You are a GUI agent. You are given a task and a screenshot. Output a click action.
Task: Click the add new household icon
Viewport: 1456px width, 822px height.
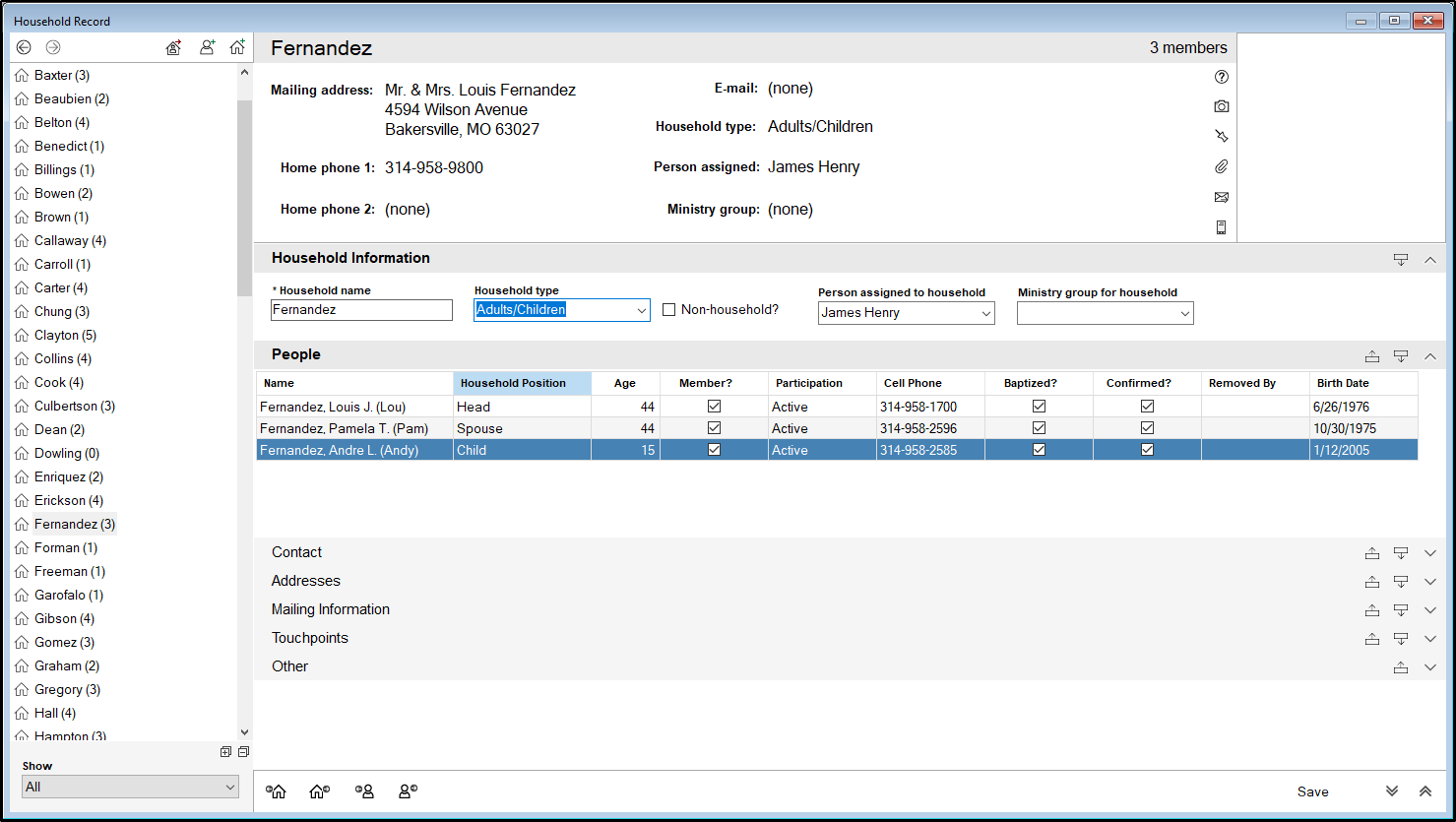point(237,47)
